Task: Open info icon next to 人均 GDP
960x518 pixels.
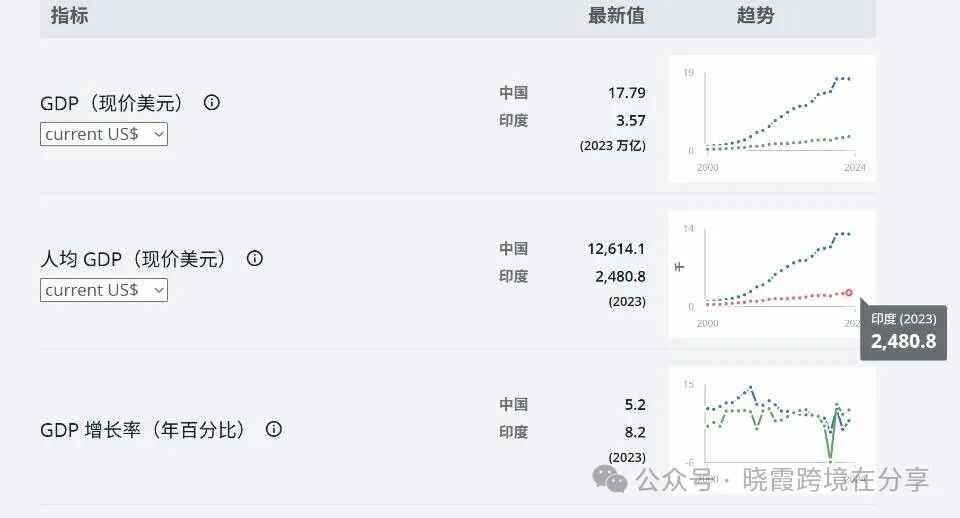Action: pyautogui.click(x=255, y=258)
